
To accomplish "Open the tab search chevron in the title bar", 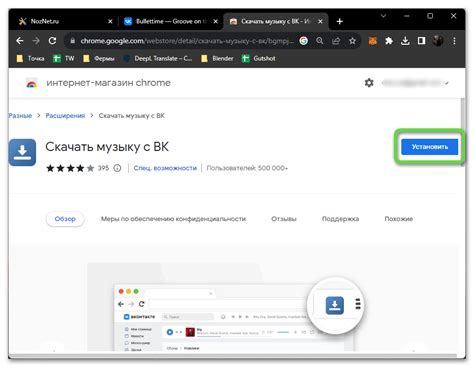I will 383,16.
